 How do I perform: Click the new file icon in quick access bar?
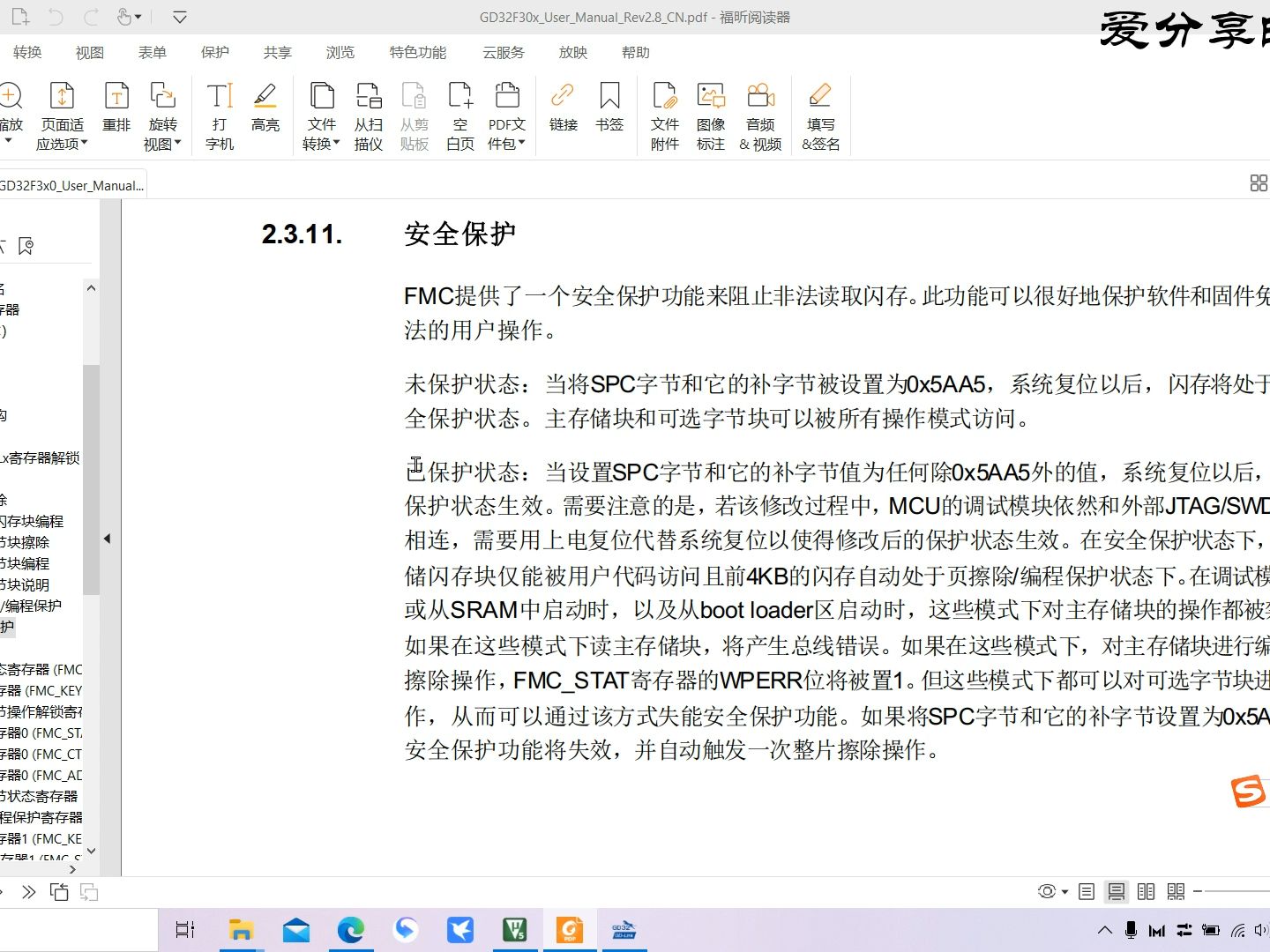pos(20,17)
